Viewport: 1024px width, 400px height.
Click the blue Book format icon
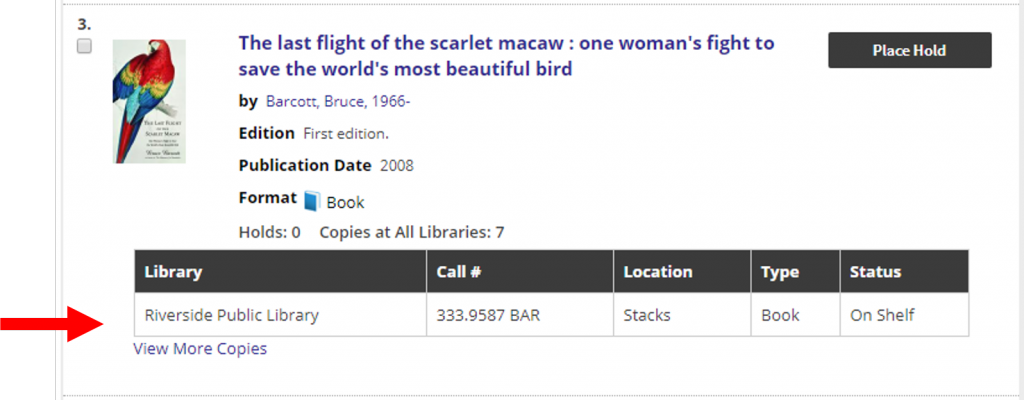312,201
